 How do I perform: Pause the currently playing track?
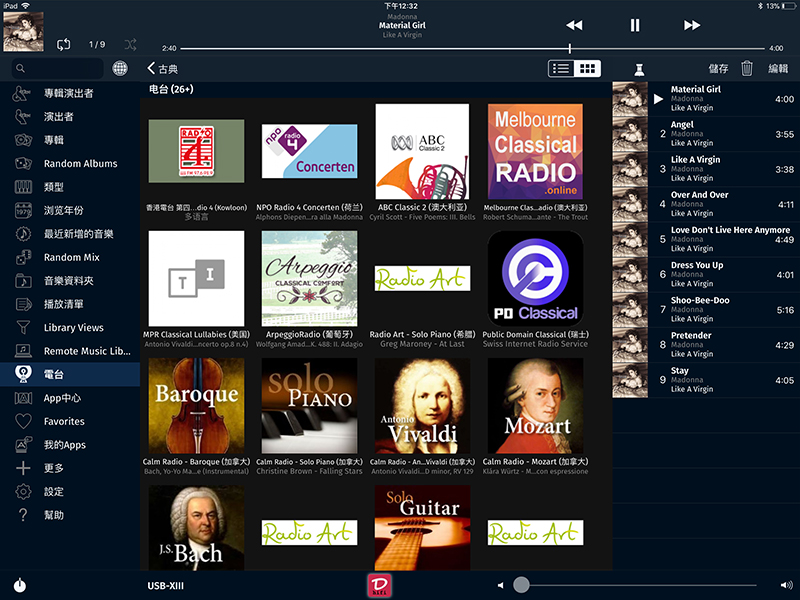pos(634,25)
